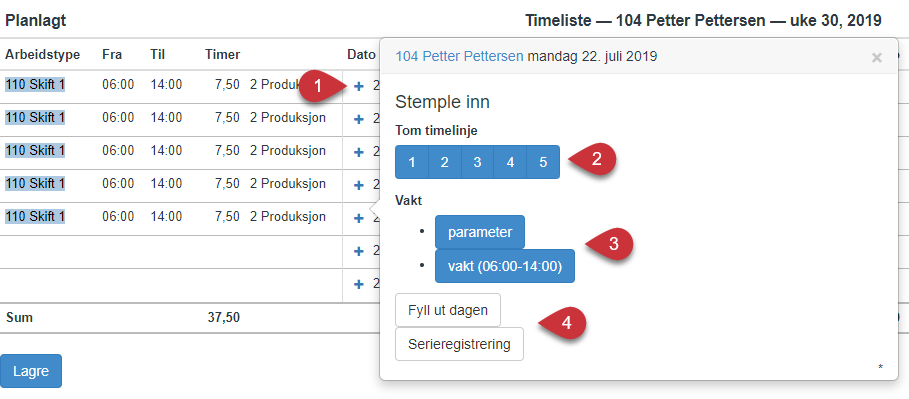The width and height of the screenshot is (909, 399).
Task: Select the parameter shift button
Action: tap(480, 232)
